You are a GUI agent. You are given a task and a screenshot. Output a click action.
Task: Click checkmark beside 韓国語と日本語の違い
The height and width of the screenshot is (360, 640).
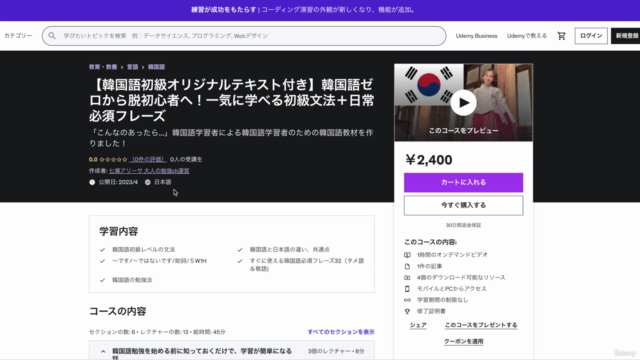pyautogui.click(x=240, y=249)
